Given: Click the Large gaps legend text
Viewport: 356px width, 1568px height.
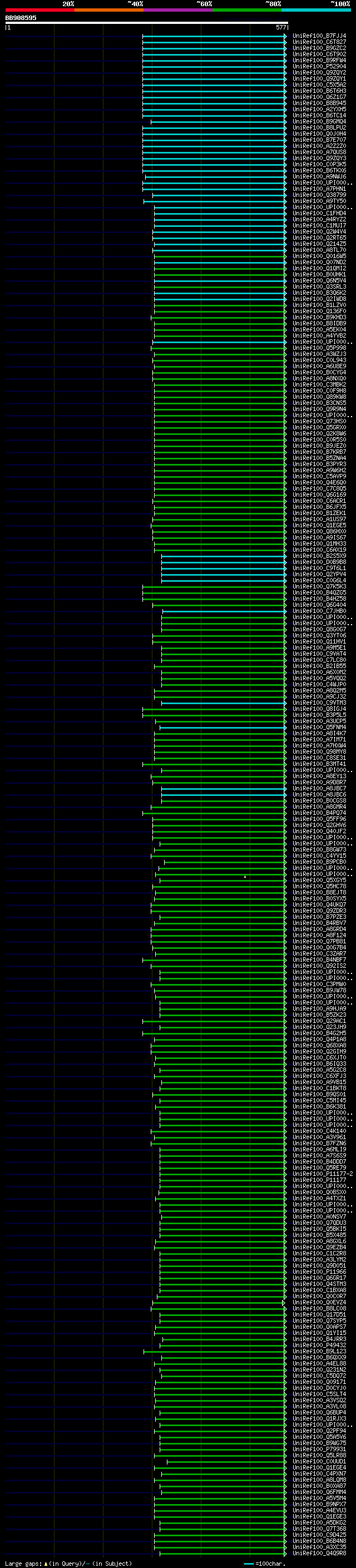Looking at the screenshot, I should (x=68, y=1563).
